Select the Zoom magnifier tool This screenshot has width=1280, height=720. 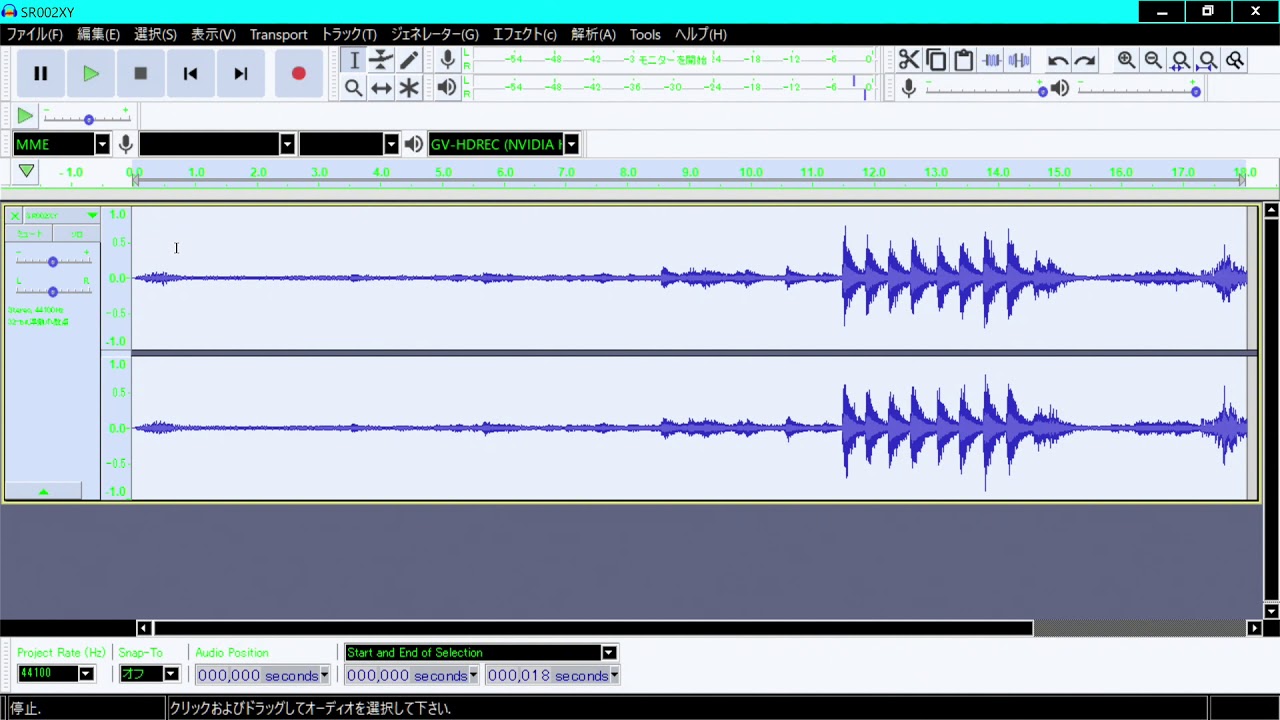click(x=354, y=88)
